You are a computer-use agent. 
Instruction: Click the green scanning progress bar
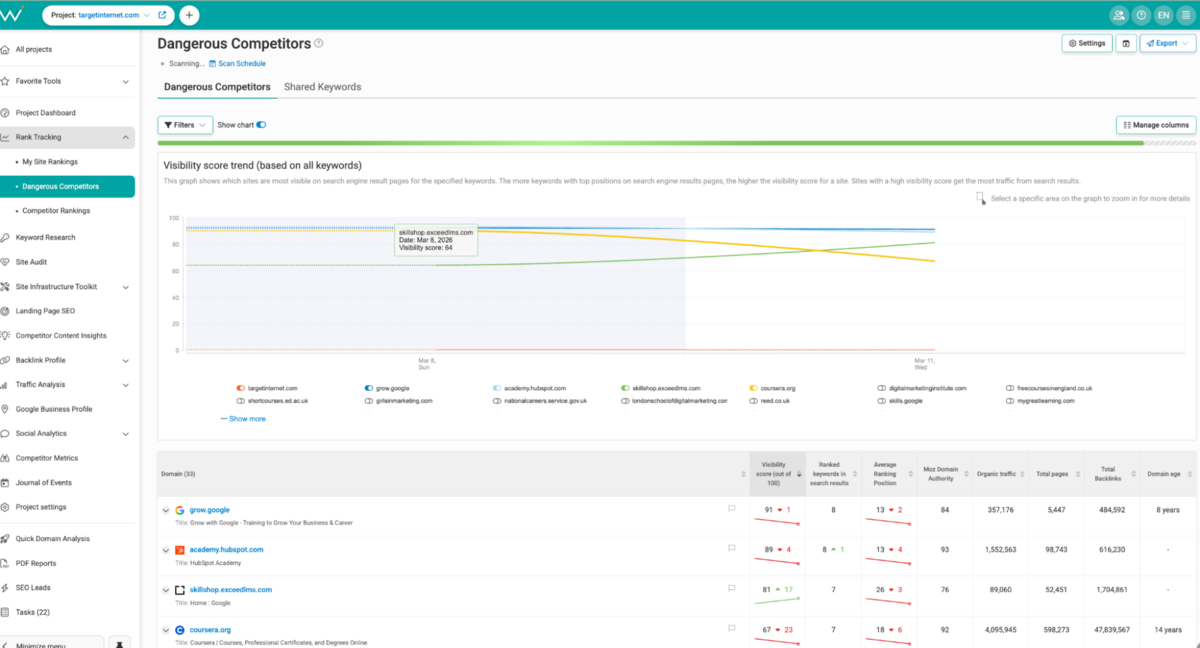tap(650, 143)
